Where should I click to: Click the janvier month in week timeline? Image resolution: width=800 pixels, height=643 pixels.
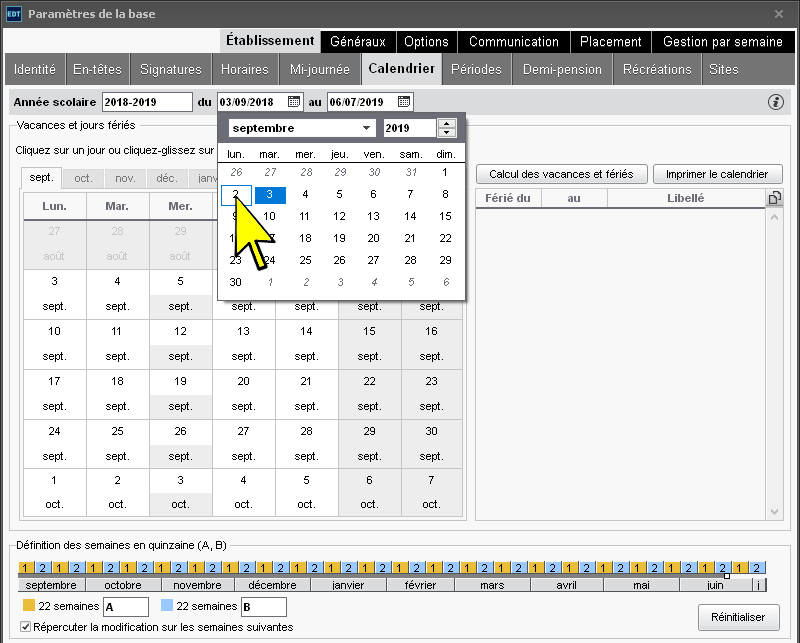tap(348, 585)
